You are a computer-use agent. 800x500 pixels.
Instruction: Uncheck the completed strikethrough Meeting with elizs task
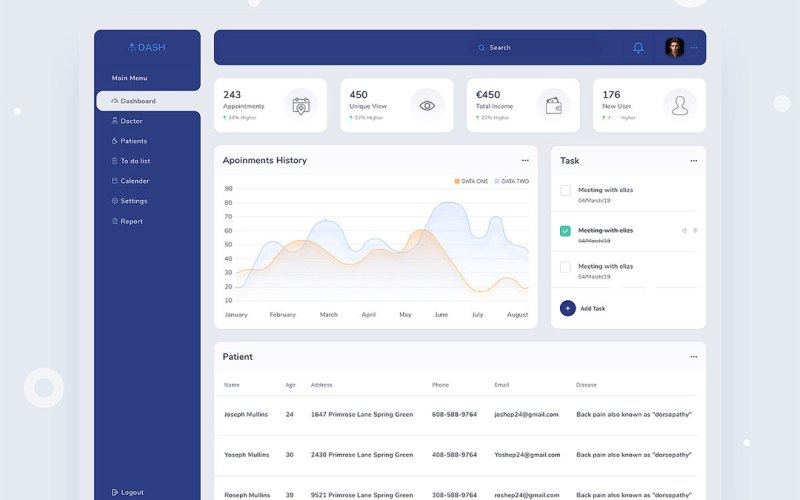click(565, 231)
